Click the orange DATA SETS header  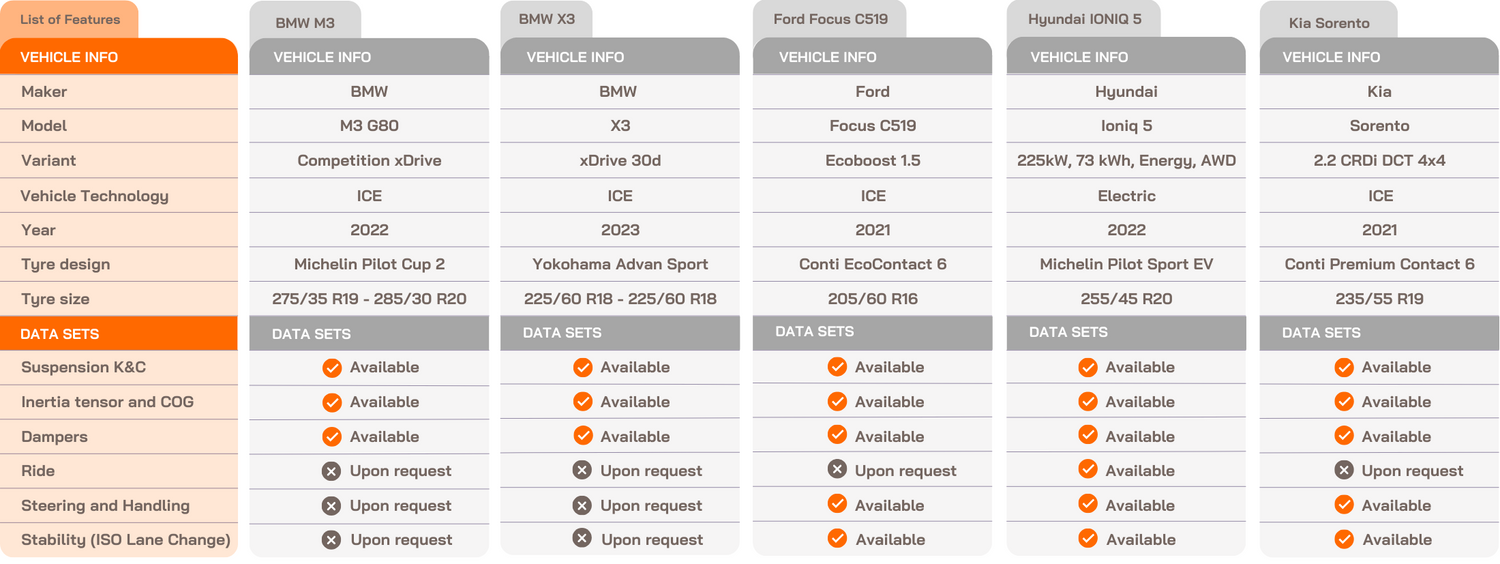119,334
